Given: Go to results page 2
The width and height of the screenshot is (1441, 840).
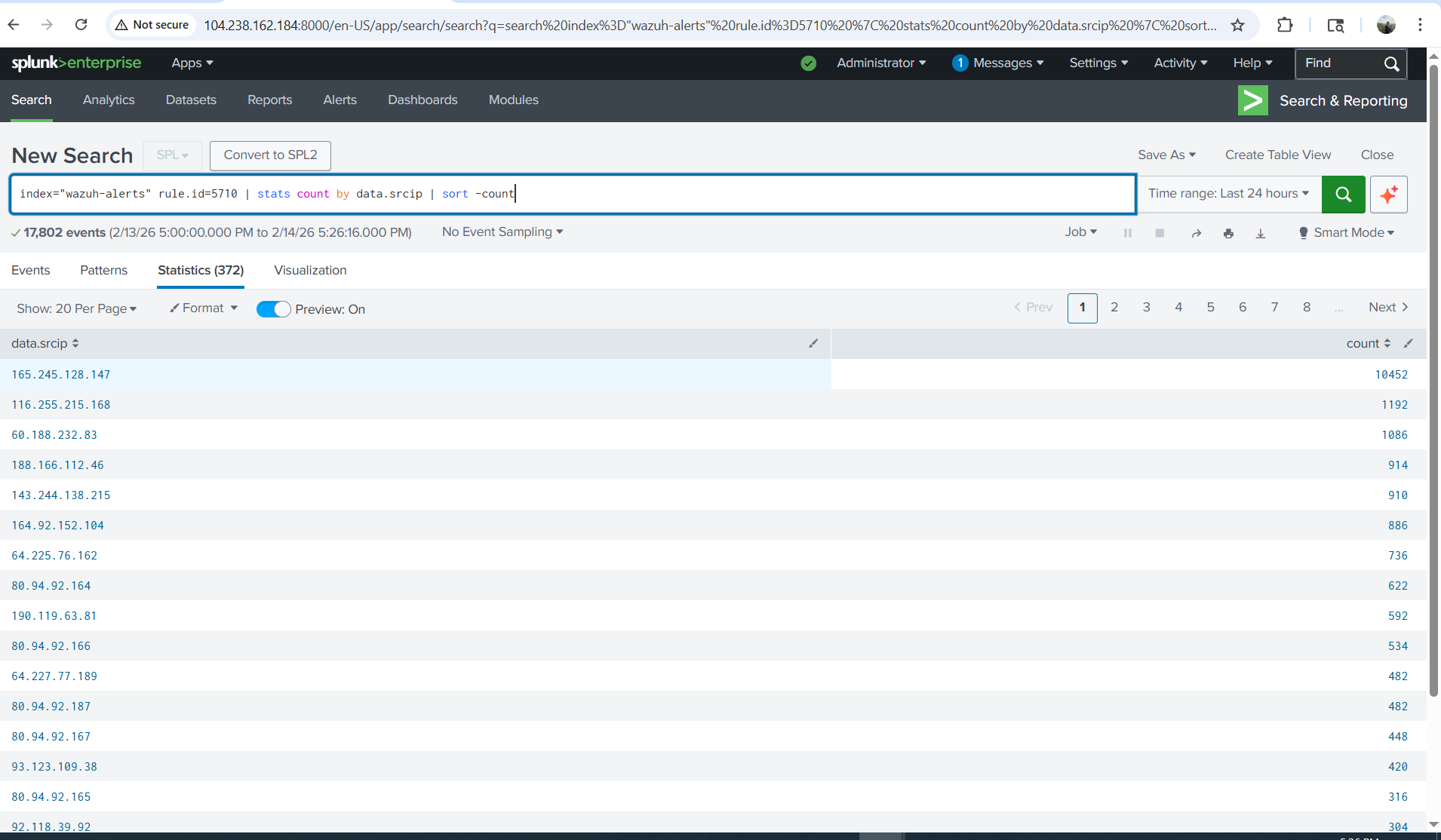Looking at the screenshot, I should click(1114, 308).
